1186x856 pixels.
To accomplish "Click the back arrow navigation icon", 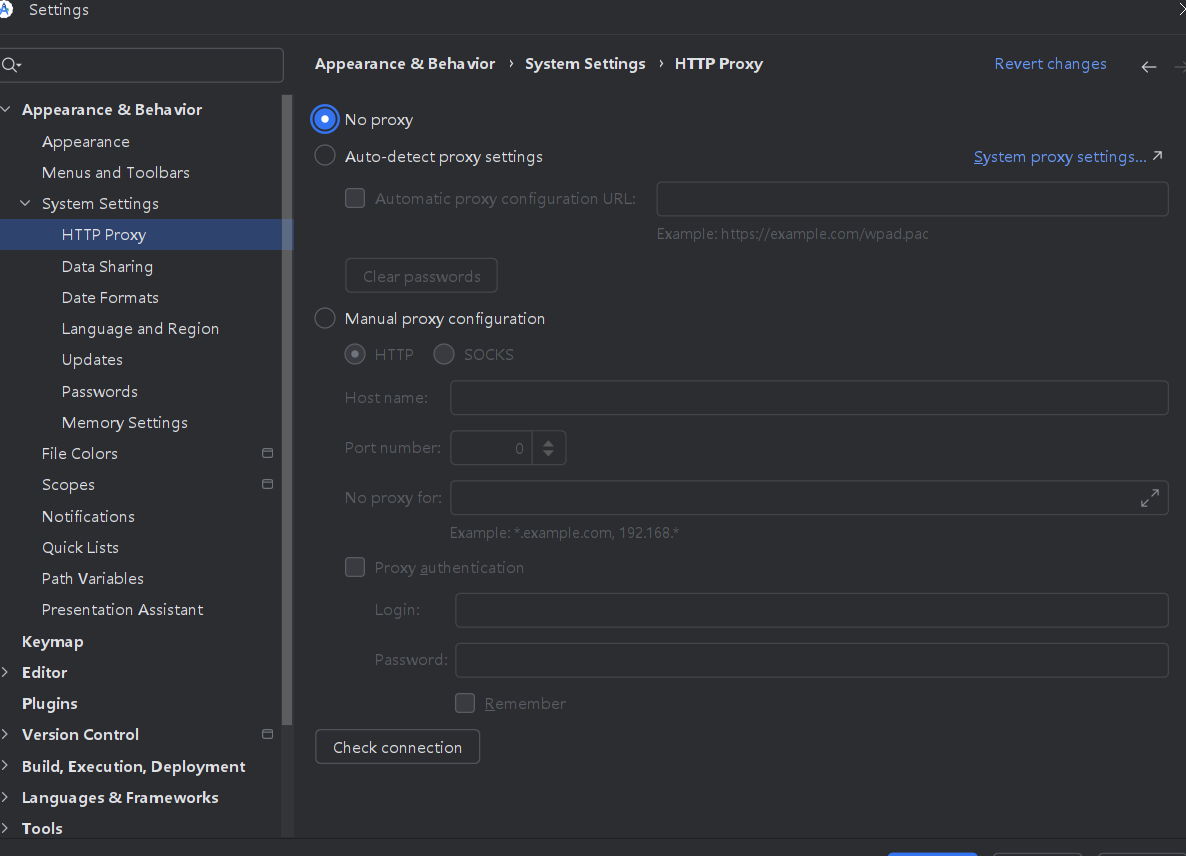I will [1148, 67].
